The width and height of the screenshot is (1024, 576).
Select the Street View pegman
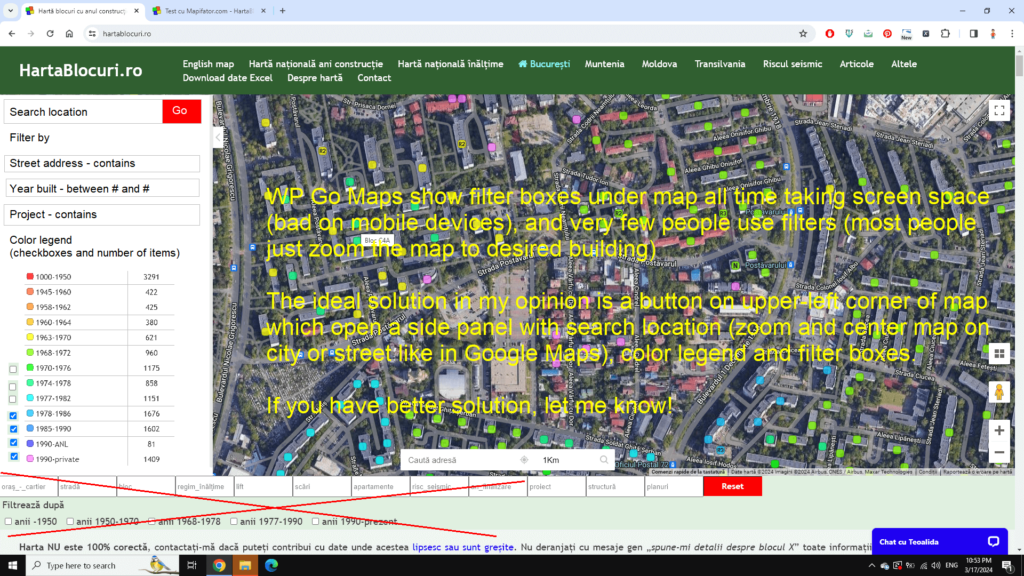tap(998, 392)
